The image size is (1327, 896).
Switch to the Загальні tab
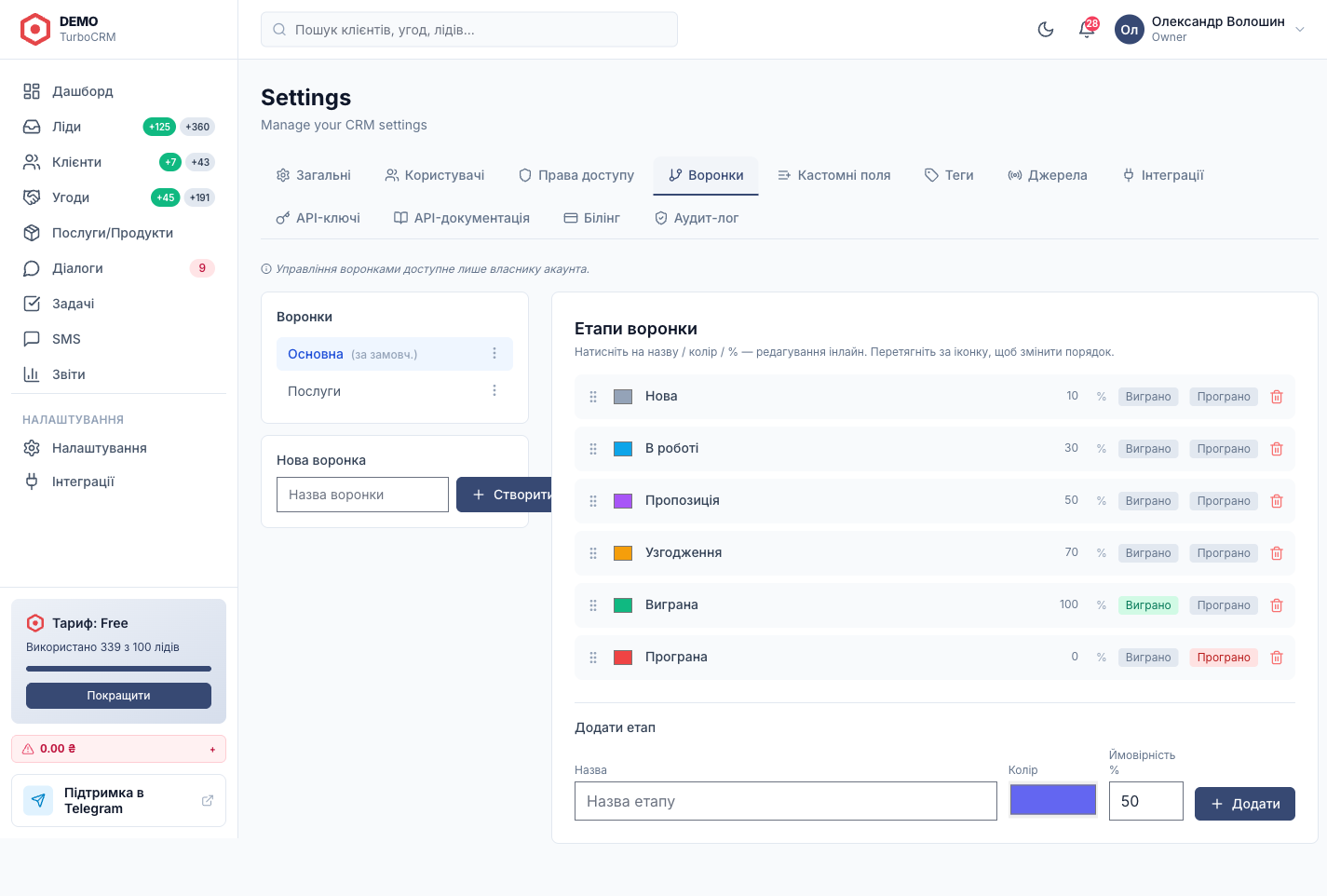(x=314, y=175)
